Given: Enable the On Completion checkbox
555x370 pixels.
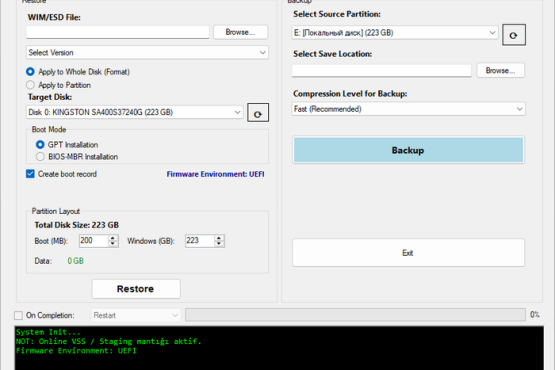Looking at the screenshot, I should [x=18, y=315].
